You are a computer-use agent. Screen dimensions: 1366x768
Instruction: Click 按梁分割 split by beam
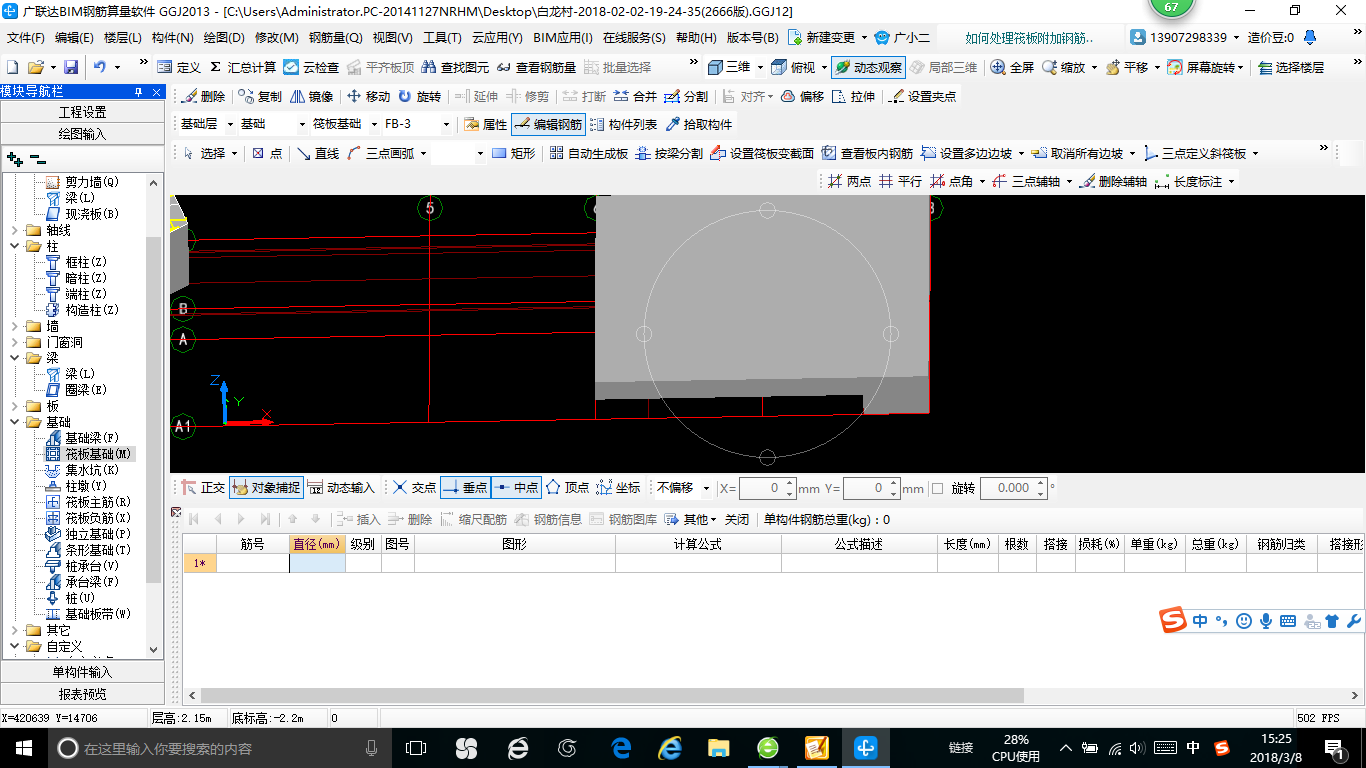669,153
